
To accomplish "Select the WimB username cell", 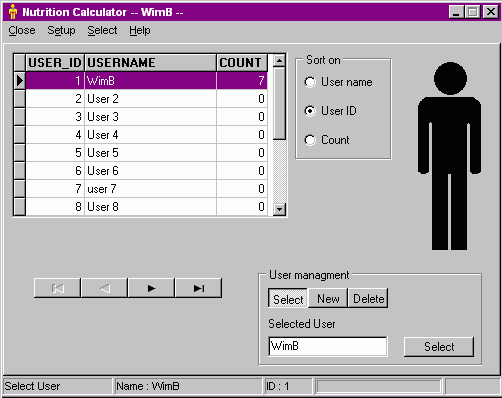I will [151, 81].
